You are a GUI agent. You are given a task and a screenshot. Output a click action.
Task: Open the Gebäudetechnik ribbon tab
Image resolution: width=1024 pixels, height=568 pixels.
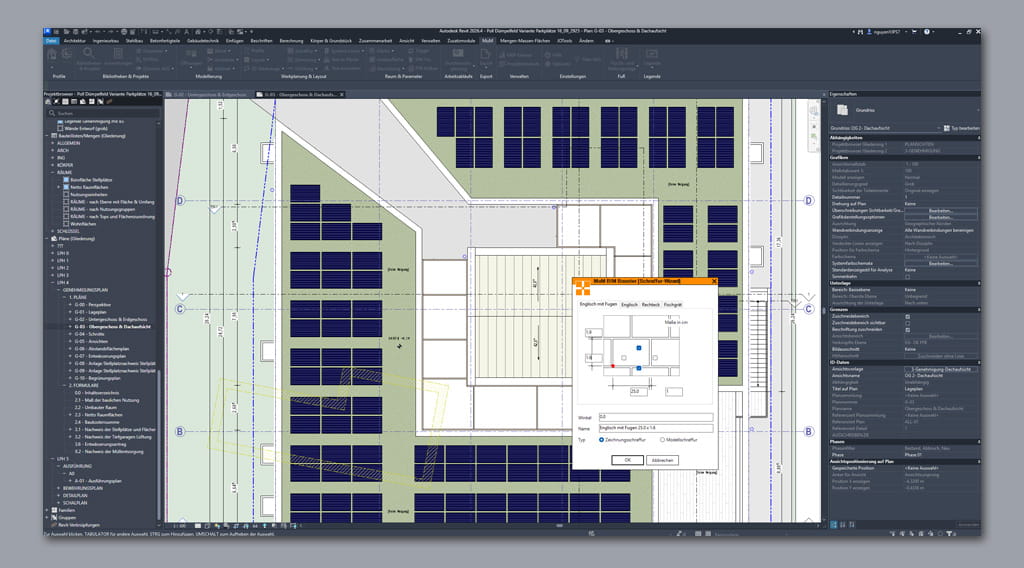point(203,40)
